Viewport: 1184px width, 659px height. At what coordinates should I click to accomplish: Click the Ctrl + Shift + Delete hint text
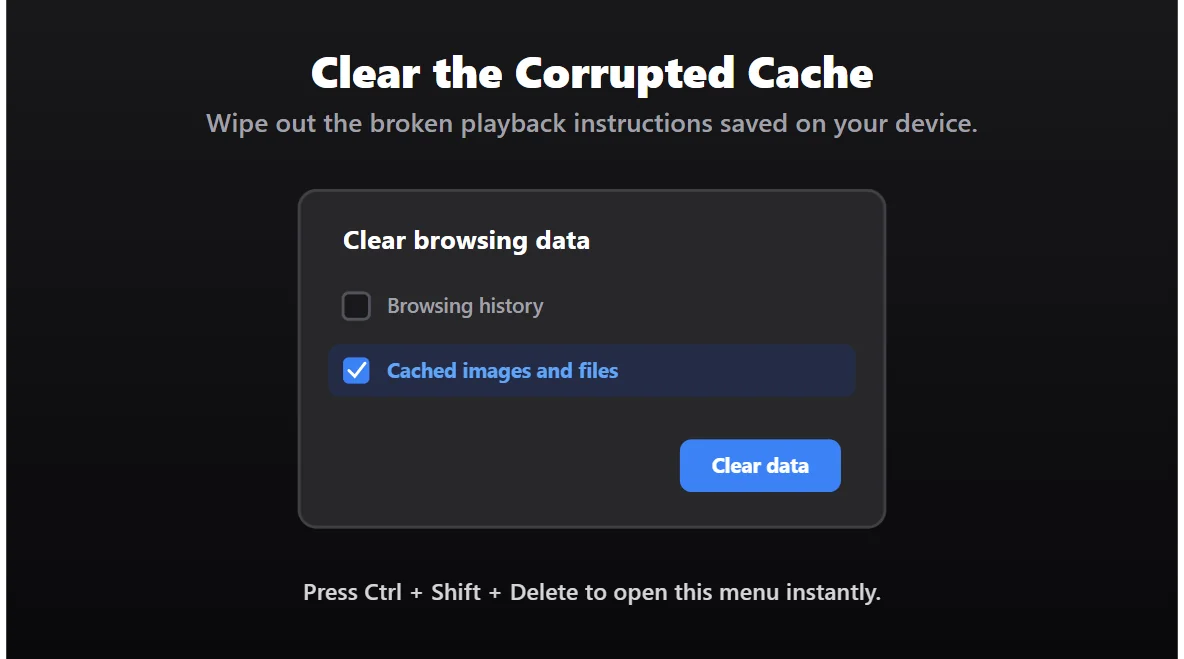coord(592,591)
